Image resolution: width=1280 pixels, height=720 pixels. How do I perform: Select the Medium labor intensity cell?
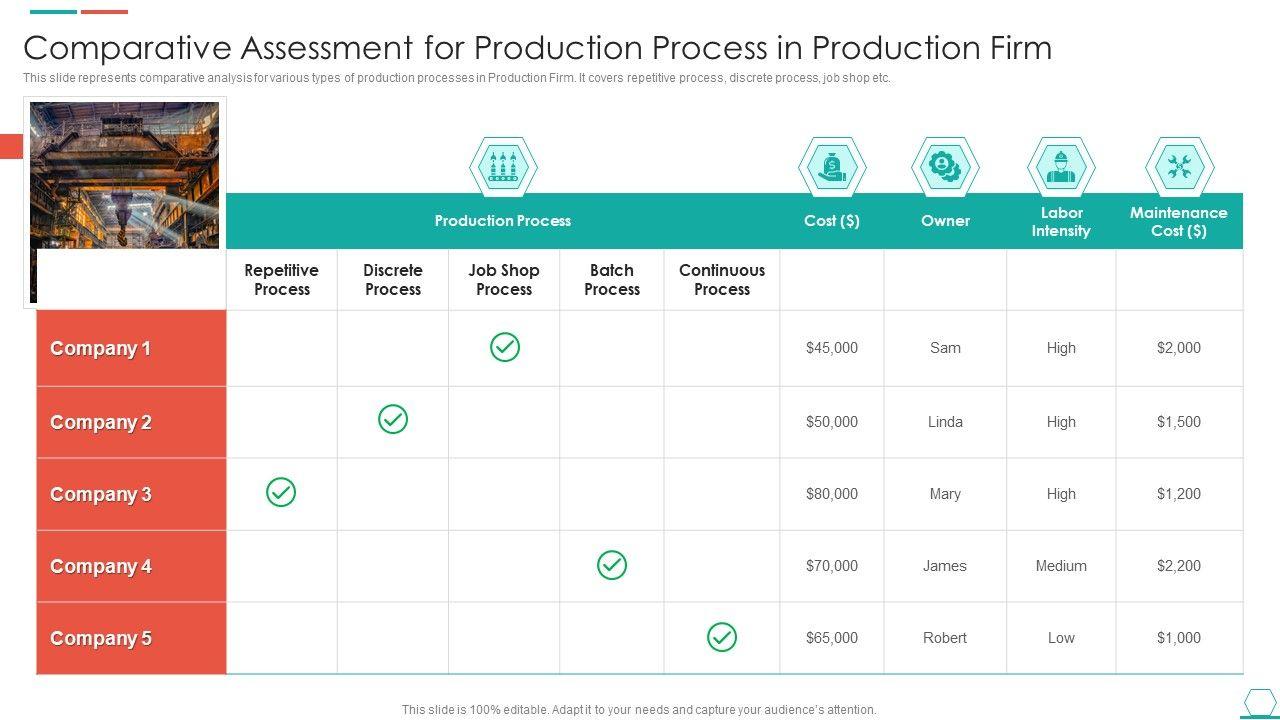pos(1061,566)
